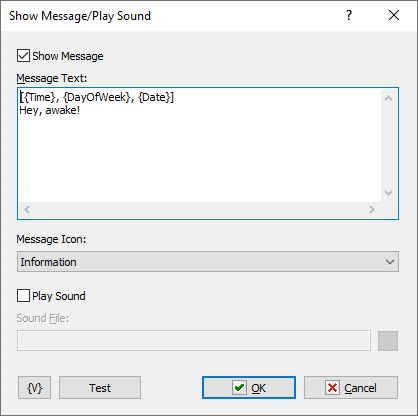Click the {DayOfWeek} variable text
Screen dimensions: 418x416
(x=96, y=97)
